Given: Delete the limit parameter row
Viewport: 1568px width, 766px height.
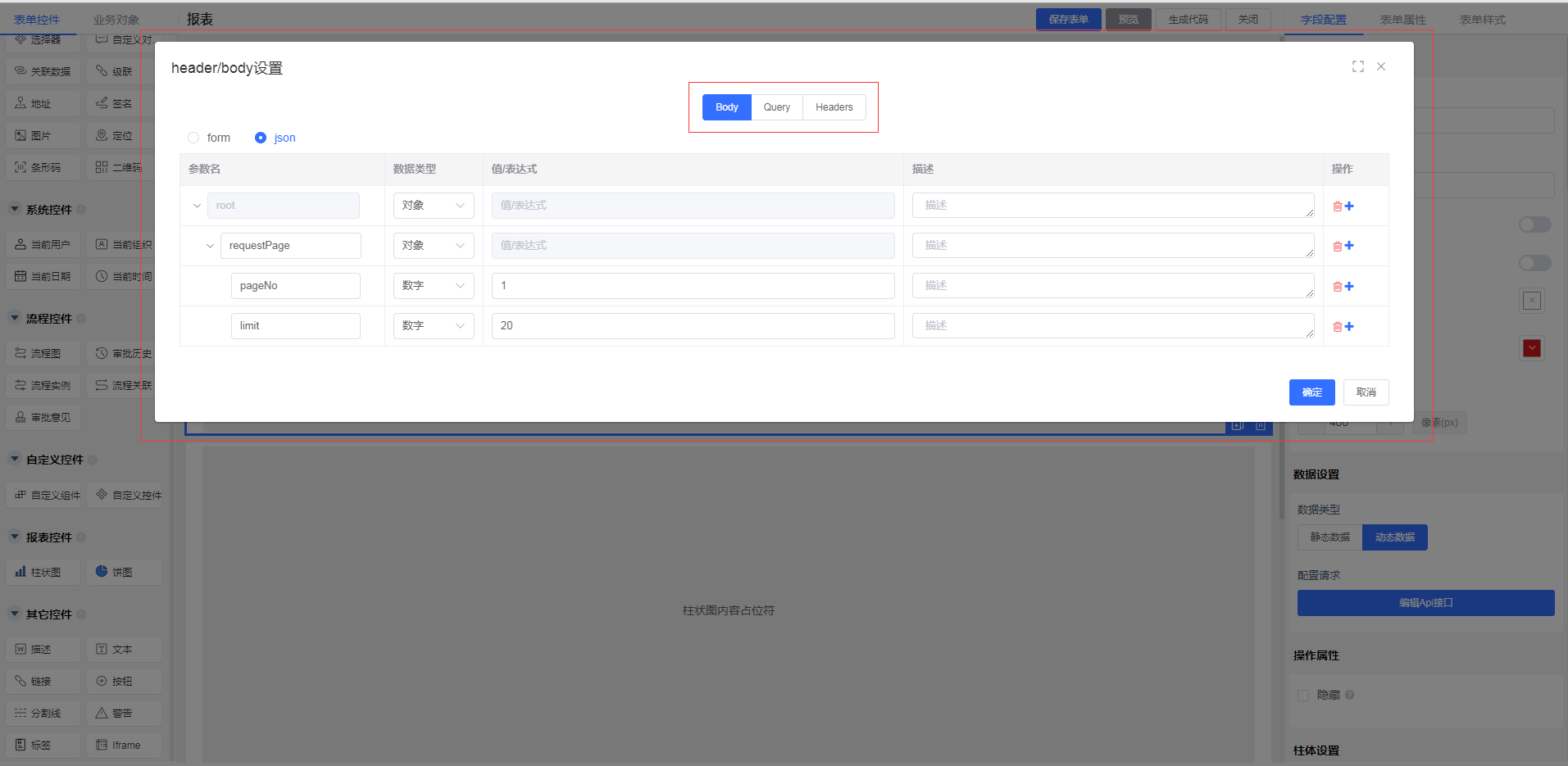Looking at the screenshot, I should [x=1337, y=327].
